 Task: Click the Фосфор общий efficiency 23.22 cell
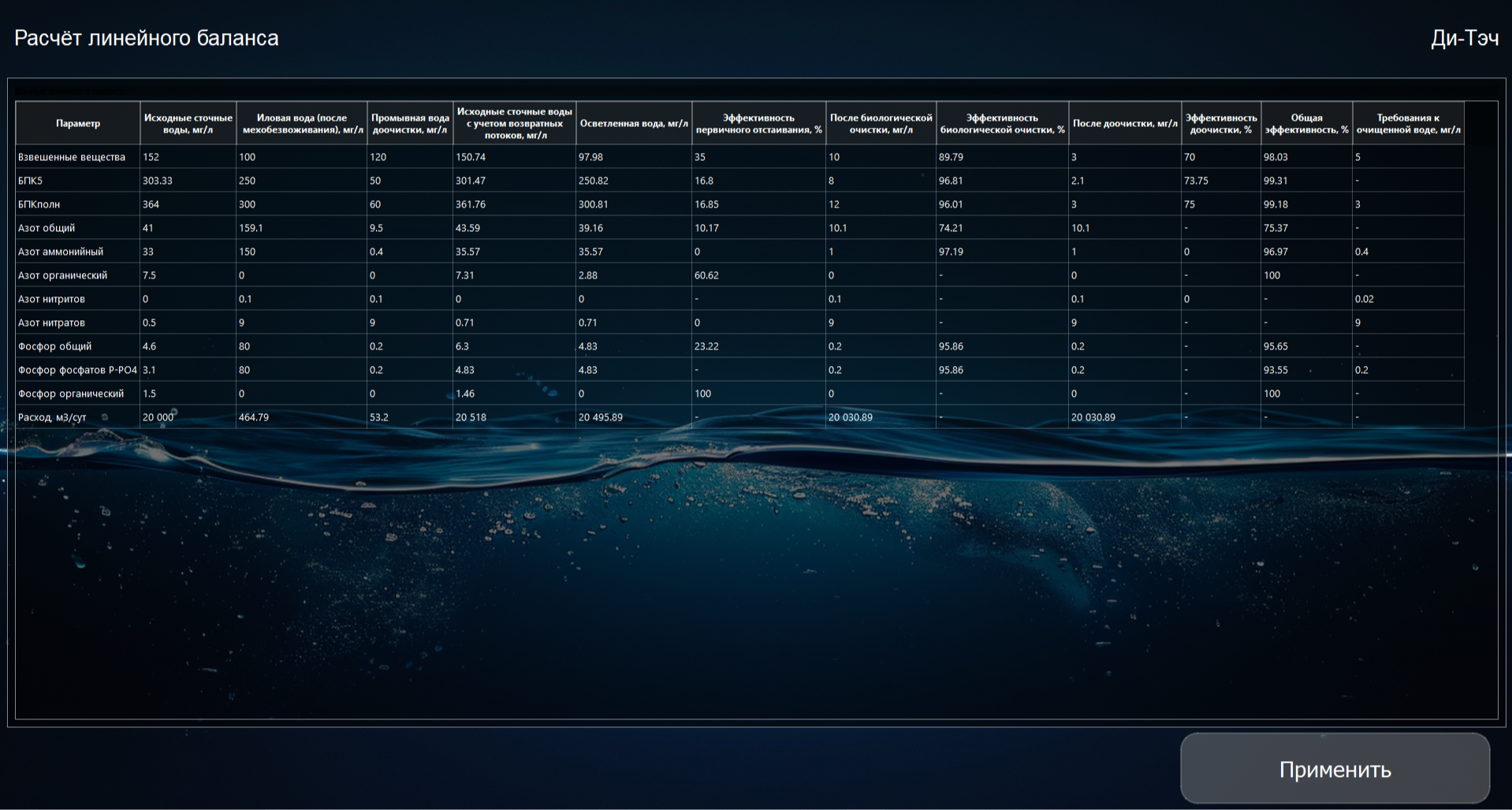click(706, 346)
